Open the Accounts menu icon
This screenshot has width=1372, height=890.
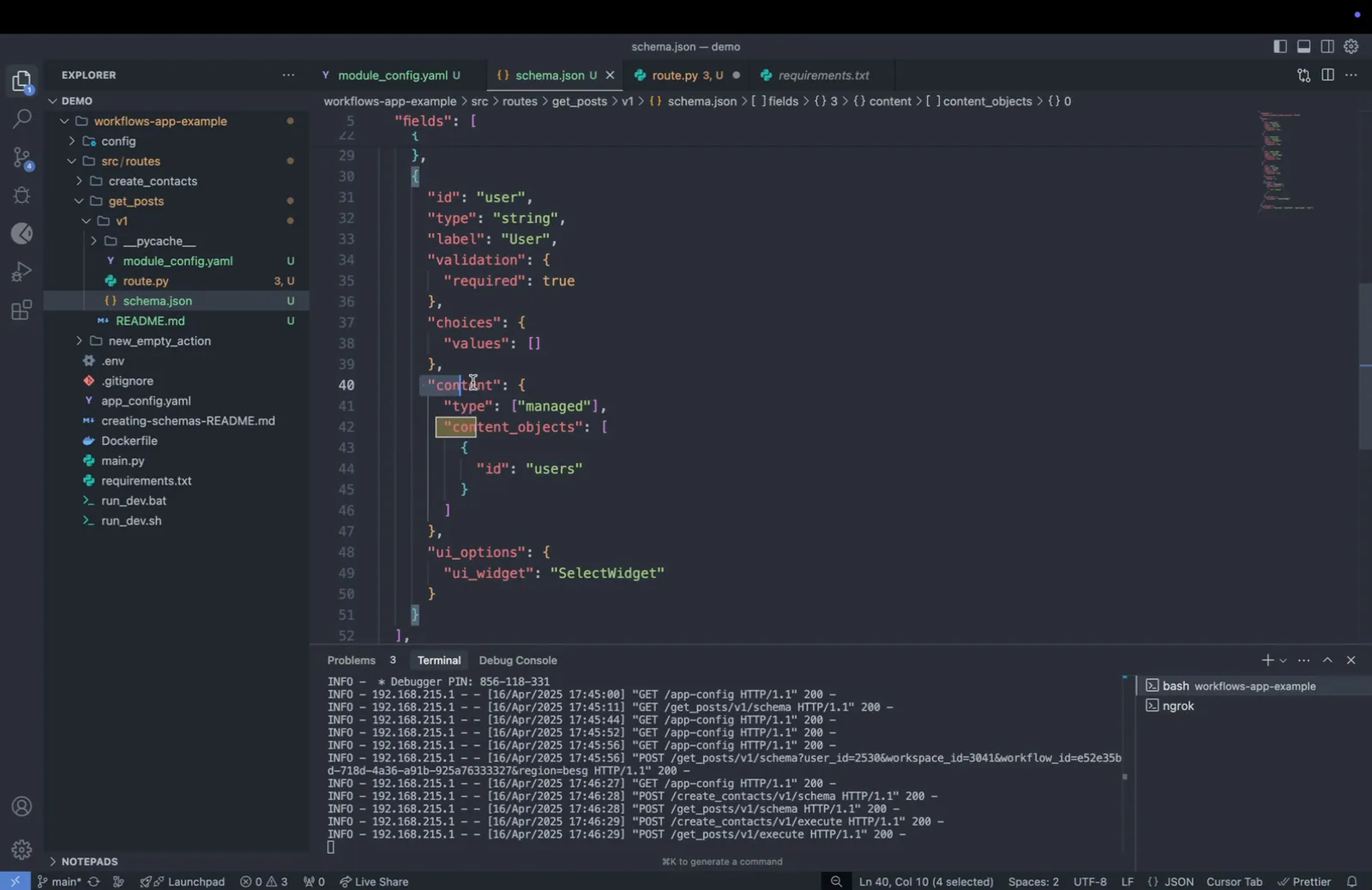point(22,807)
